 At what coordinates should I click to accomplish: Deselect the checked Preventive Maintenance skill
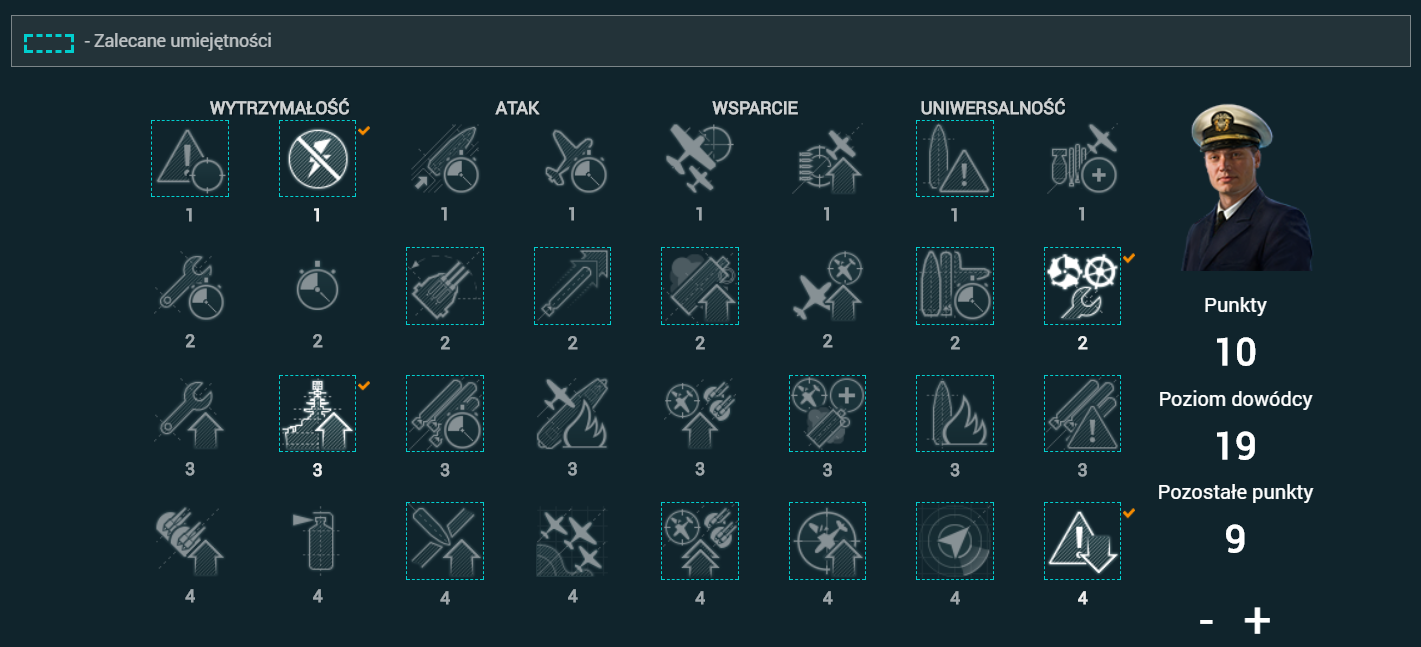[317, 158]
